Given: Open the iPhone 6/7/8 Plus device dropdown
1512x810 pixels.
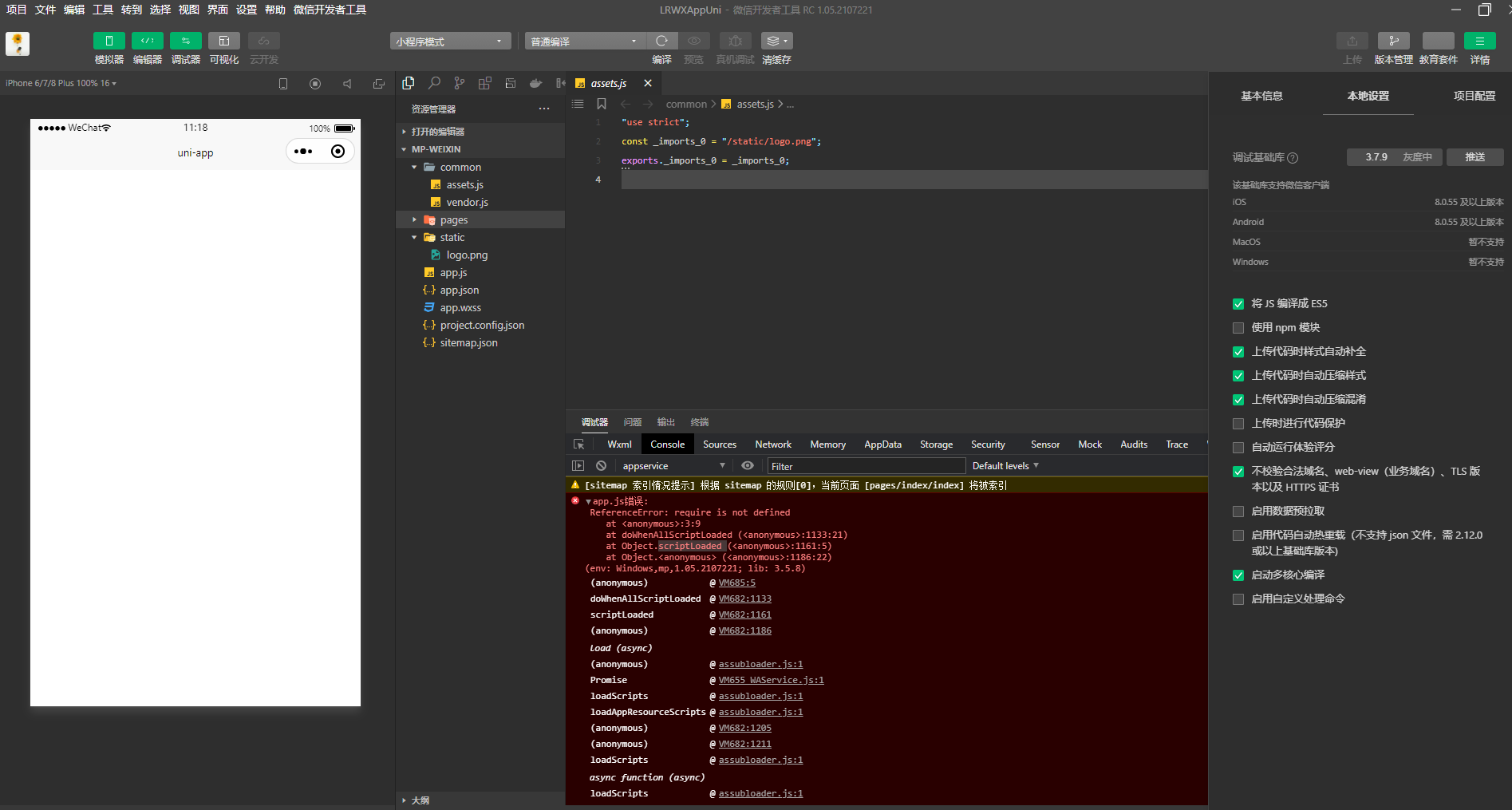Looking at the screenshot, I should point(61,83).
